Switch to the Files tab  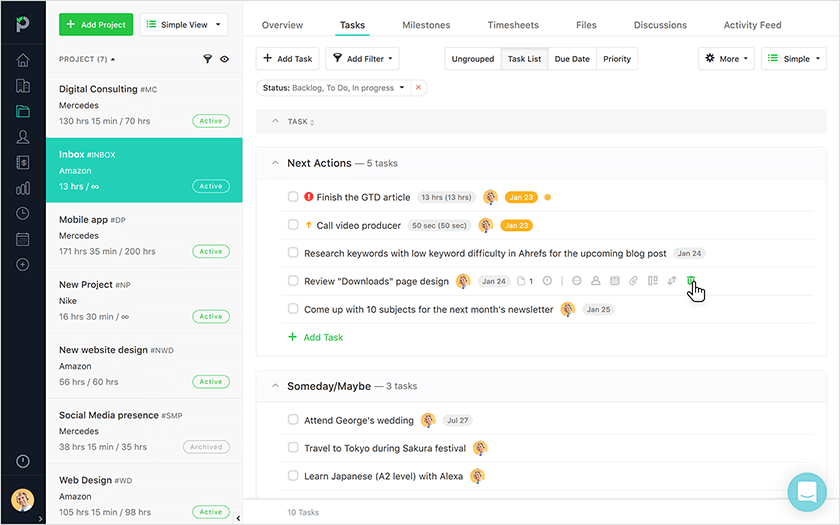pos(586,25)
